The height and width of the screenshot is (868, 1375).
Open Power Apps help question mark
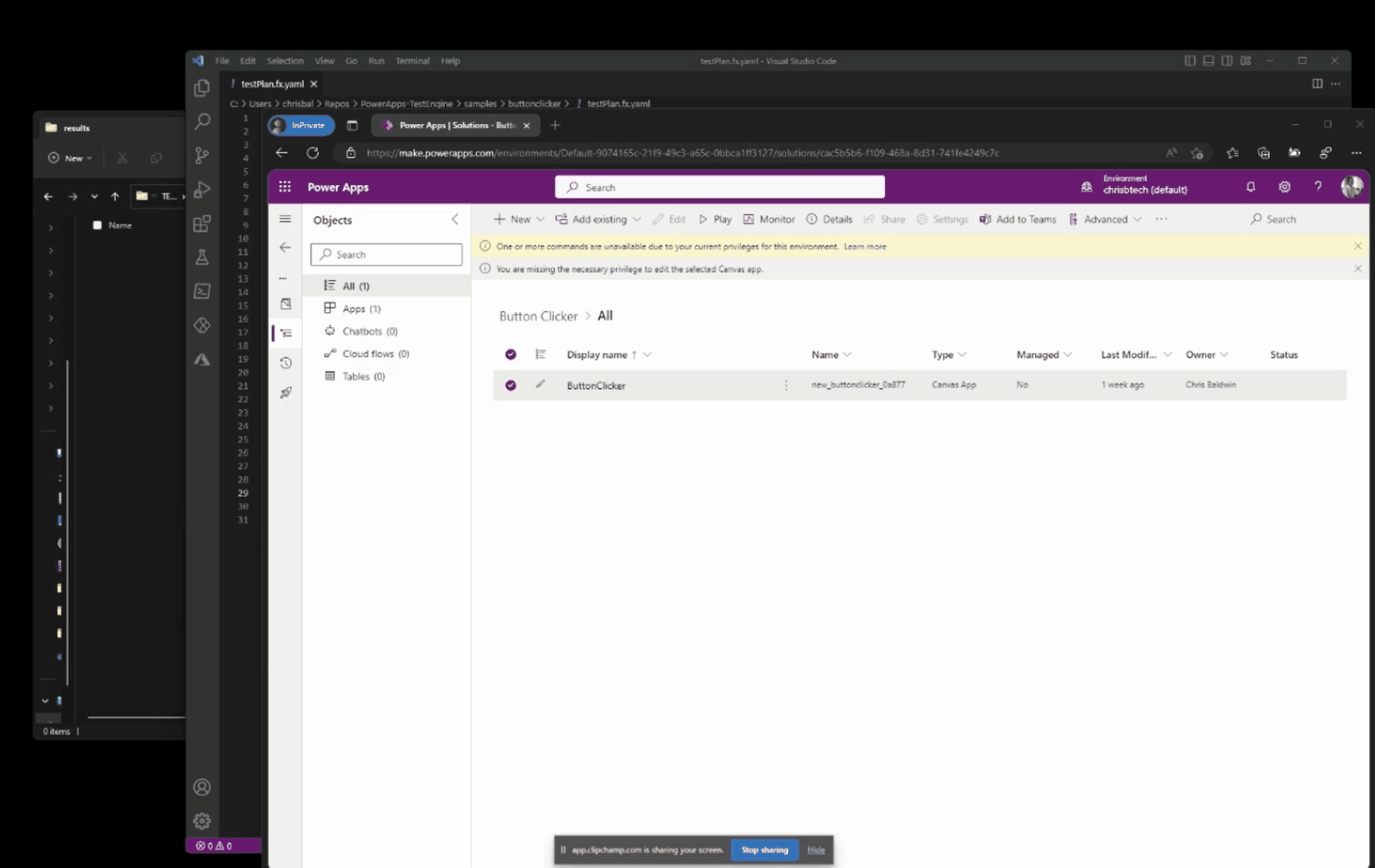(1318, 187)
